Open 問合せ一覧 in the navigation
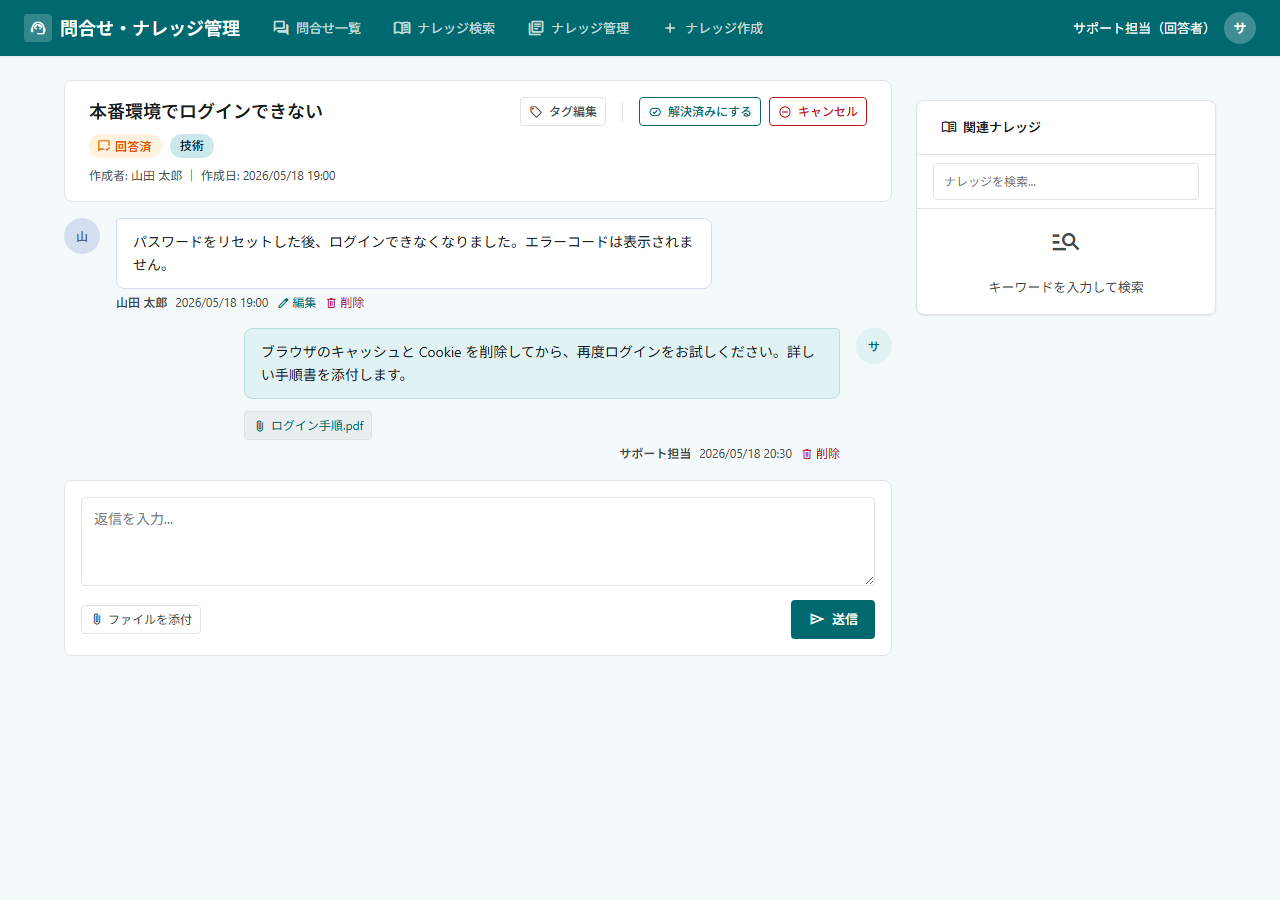Image resolution: width=1280 pixels, height=900 pixels. coord(317,28)
